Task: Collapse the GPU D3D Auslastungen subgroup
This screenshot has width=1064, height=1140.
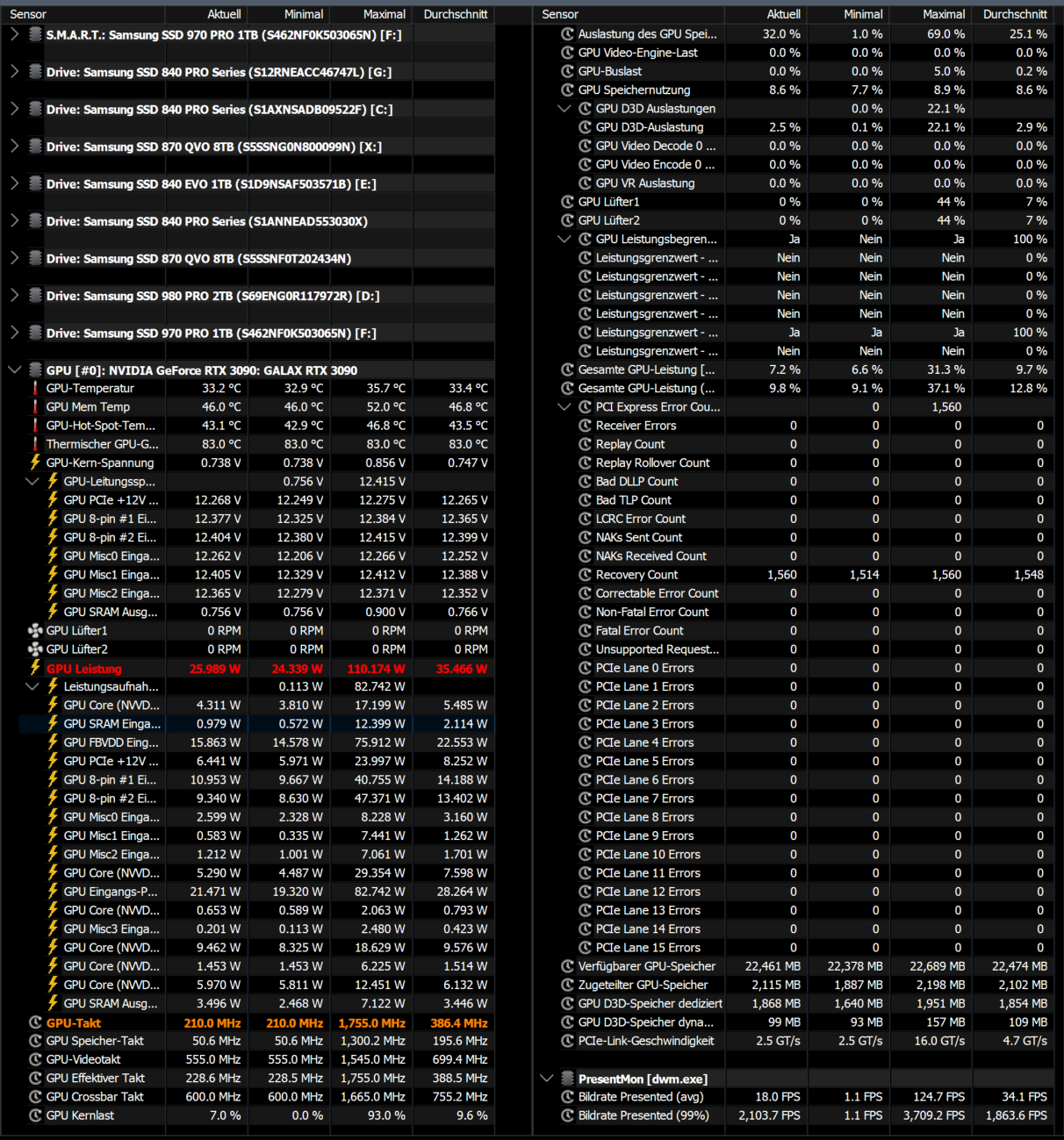Action: (x=564, y=109)
